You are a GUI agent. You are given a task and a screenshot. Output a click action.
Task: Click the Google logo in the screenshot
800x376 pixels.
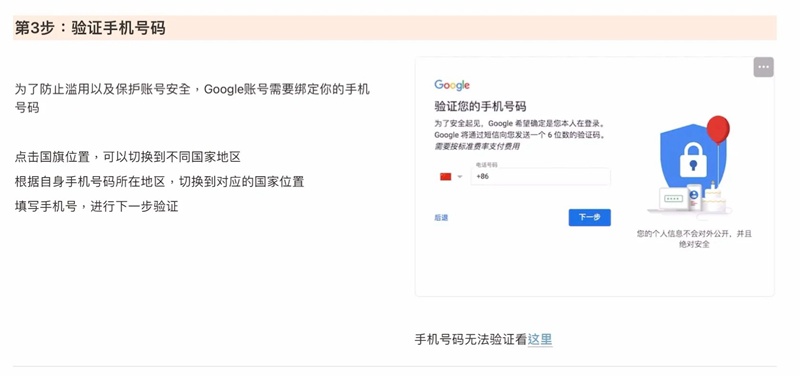click(x=452, y=85)
